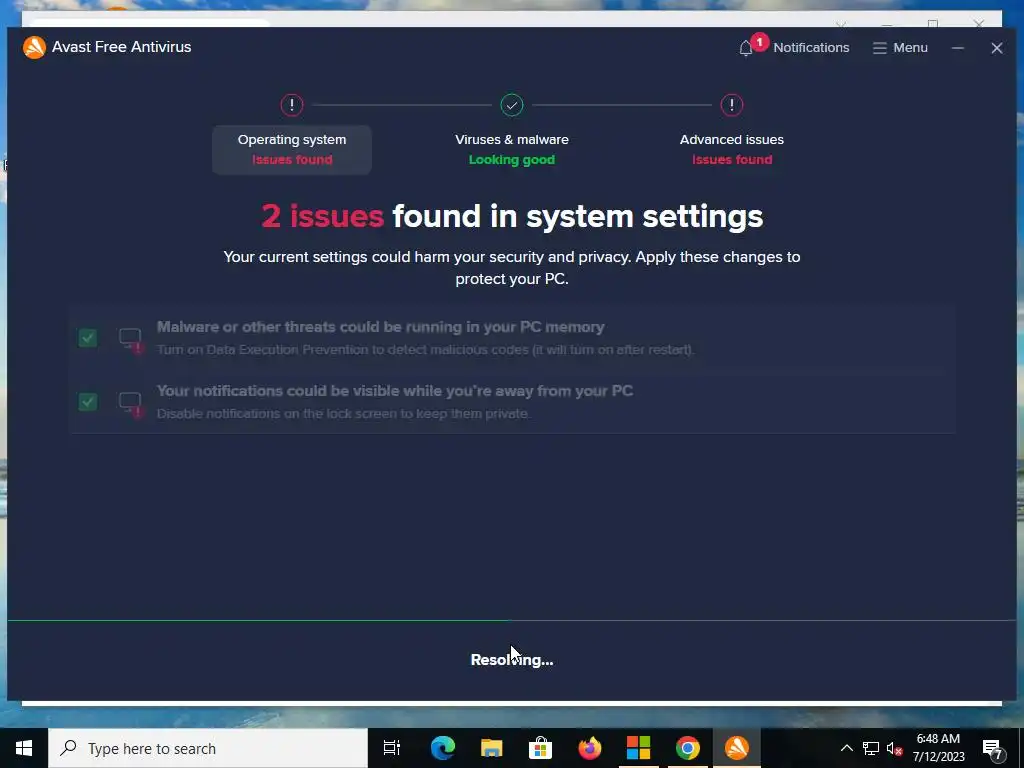
Task: Select the Advanced issues alert icon
Action: coord(731,105)
